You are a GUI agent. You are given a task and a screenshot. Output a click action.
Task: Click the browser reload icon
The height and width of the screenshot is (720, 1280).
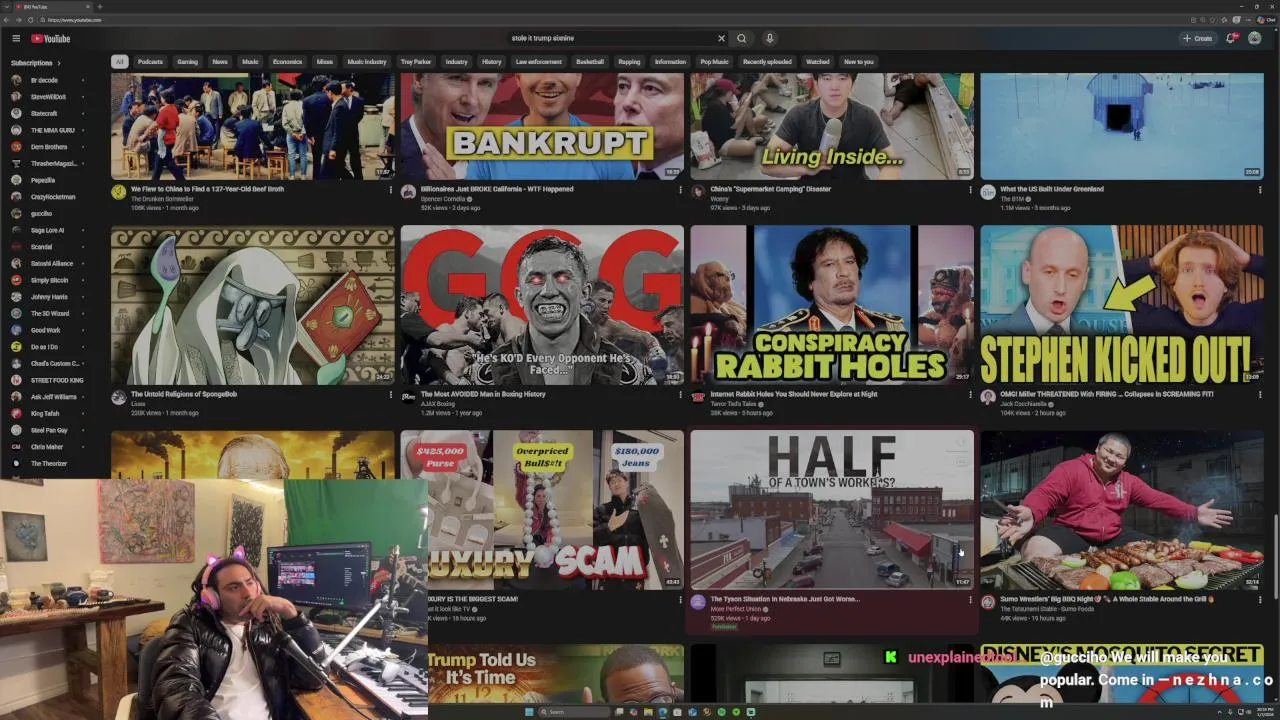(x=30, y=20)
